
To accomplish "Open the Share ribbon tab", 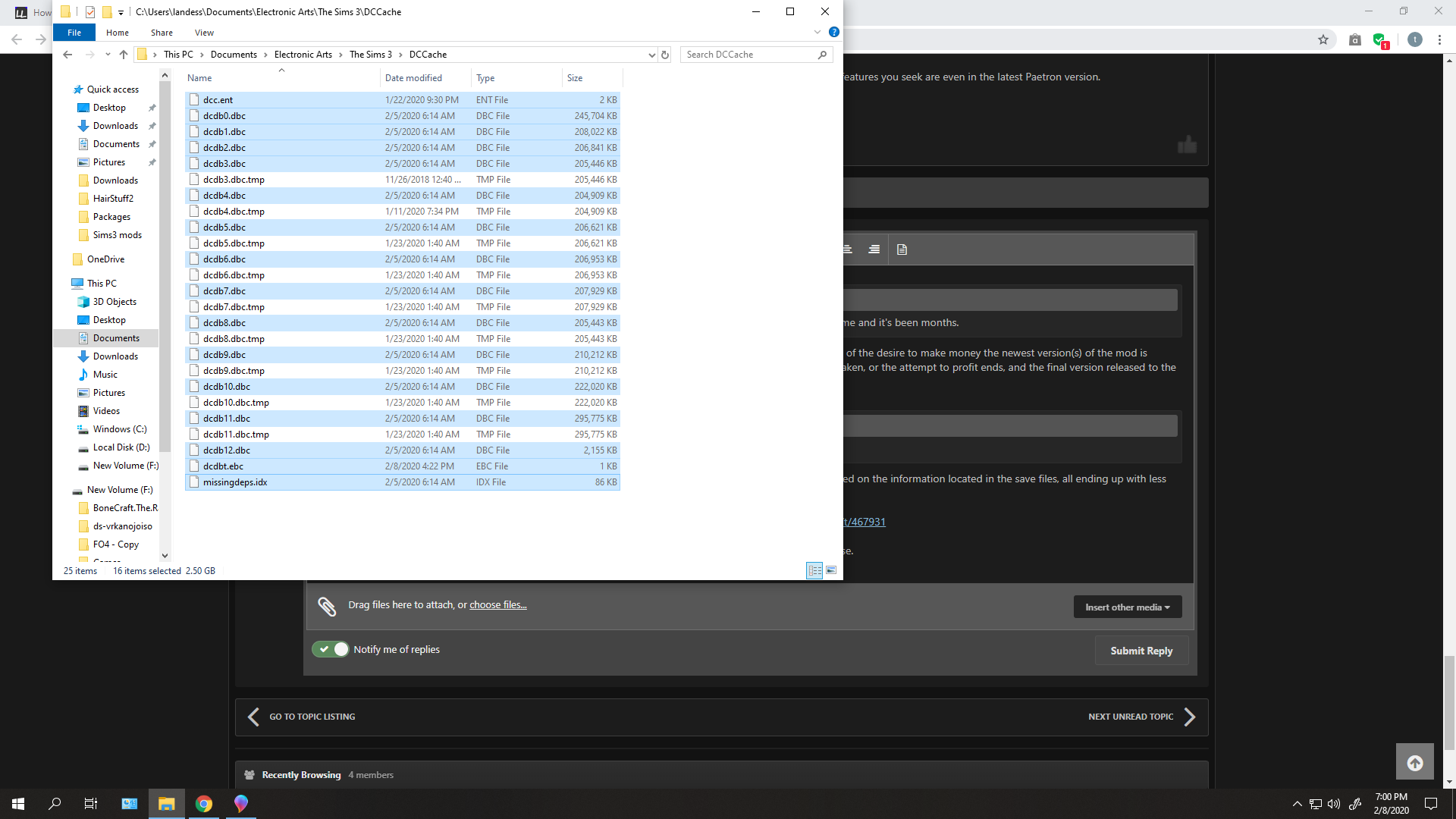I will 162,33.
